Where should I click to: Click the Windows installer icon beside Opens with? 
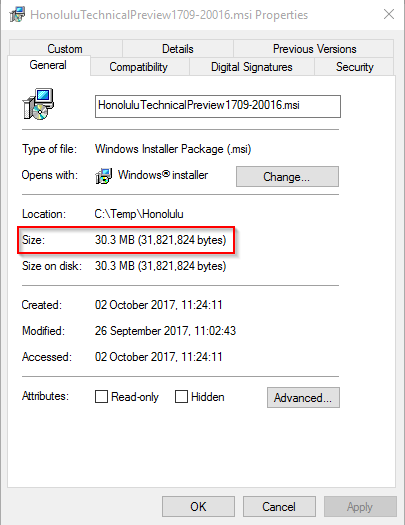[x=103, y=176]
